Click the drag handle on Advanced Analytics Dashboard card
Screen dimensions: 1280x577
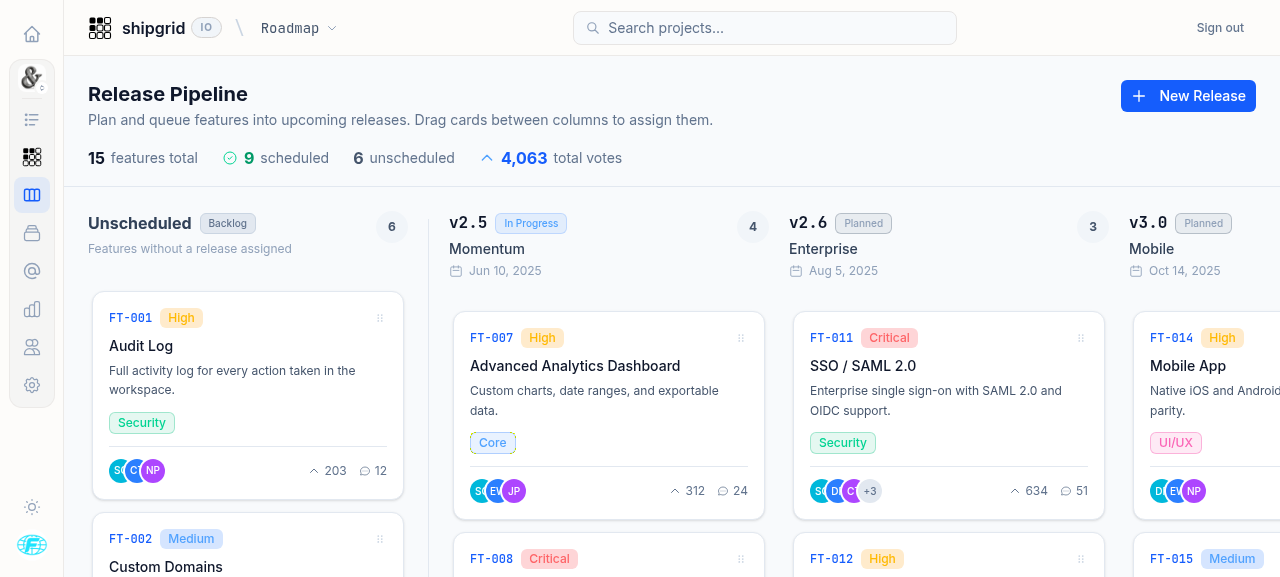pos(741,338)
